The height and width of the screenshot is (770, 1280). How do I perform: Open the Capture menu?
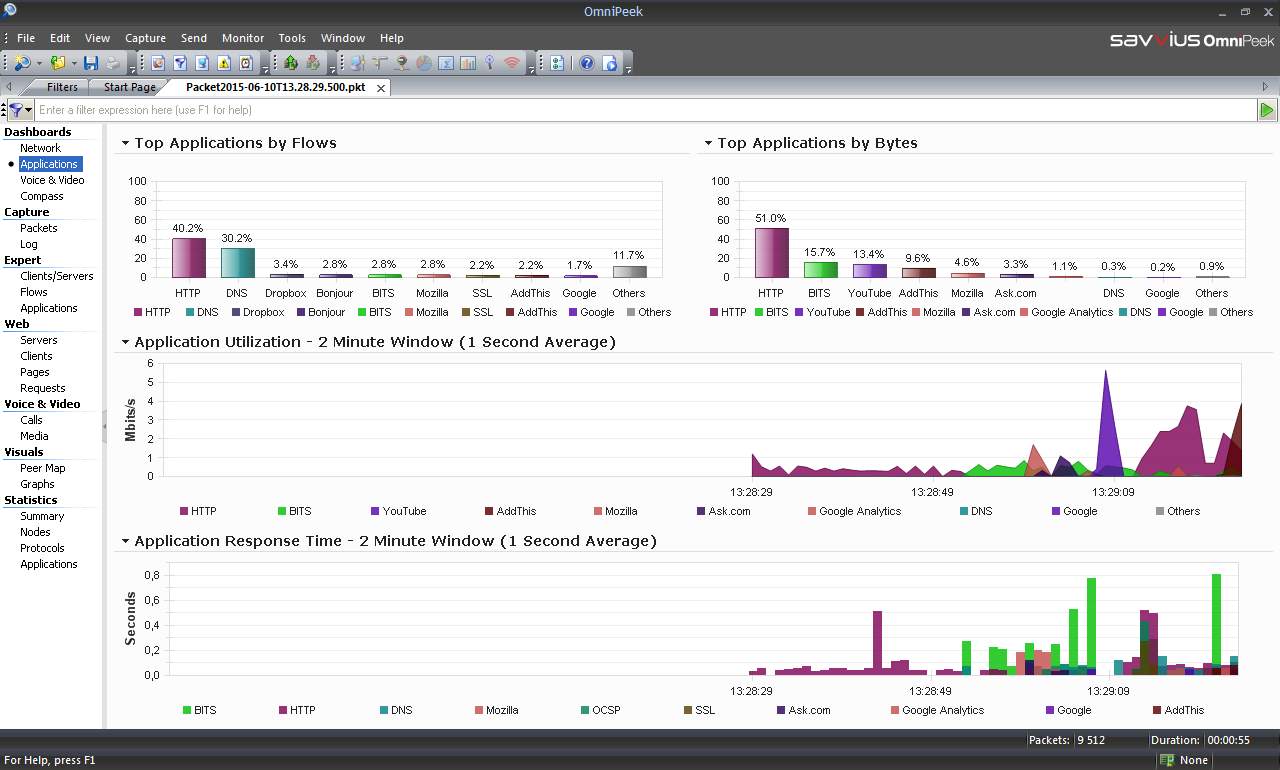pyautogui.click(x=145, y=38)
